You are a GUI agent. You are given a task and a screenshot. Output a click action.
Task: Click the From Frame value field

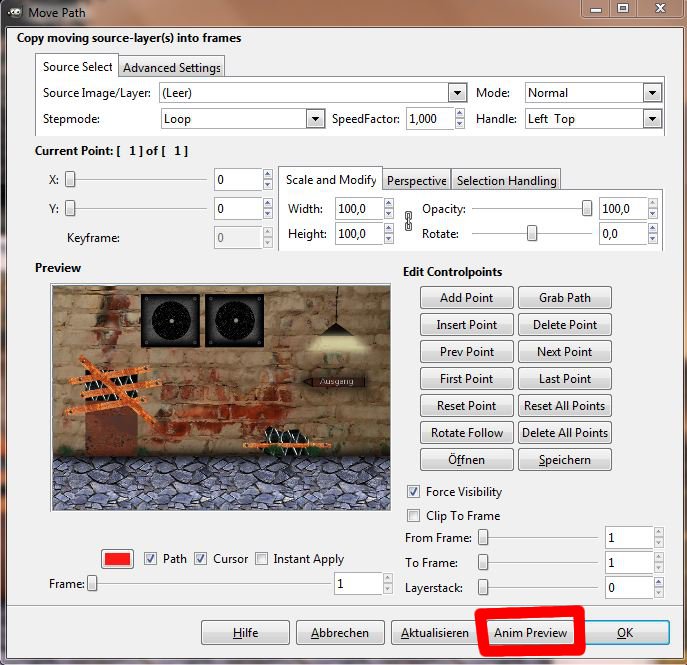point(629,538)
